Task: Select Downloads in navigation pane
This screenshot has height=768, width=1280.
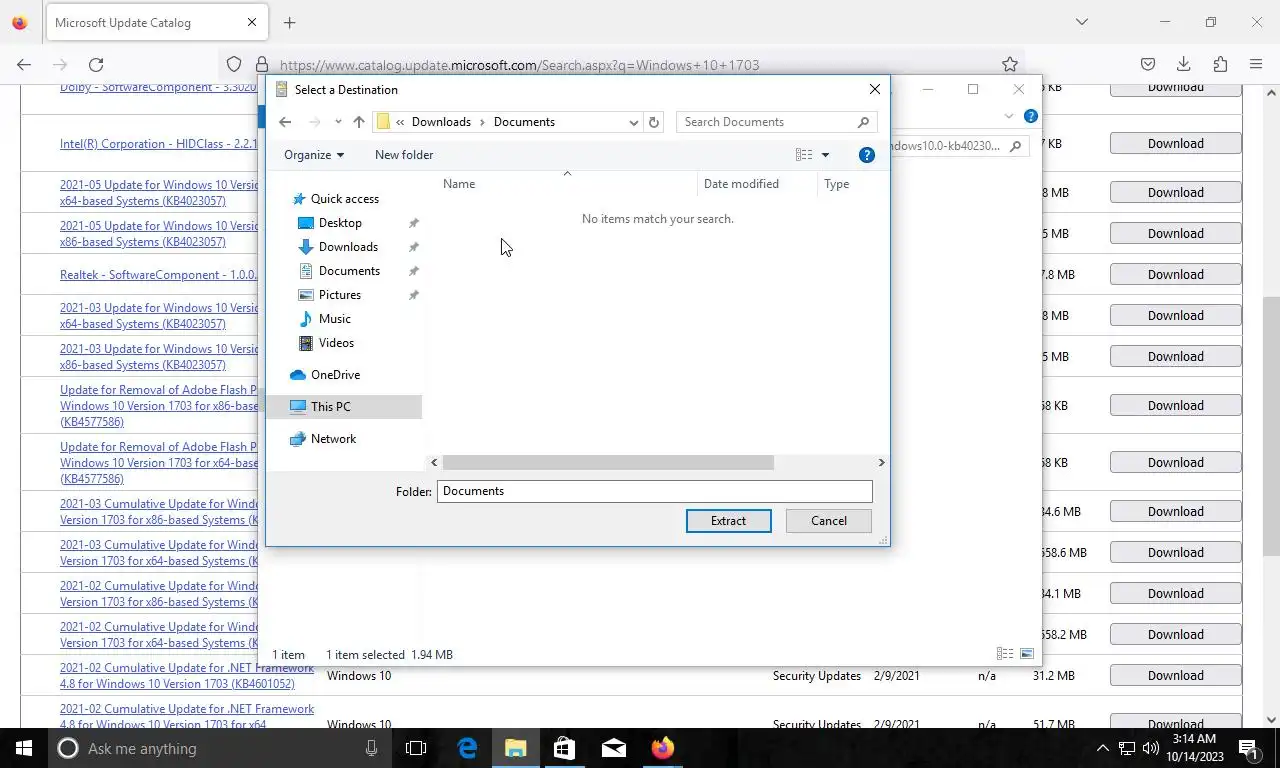Action: [348, 247]
